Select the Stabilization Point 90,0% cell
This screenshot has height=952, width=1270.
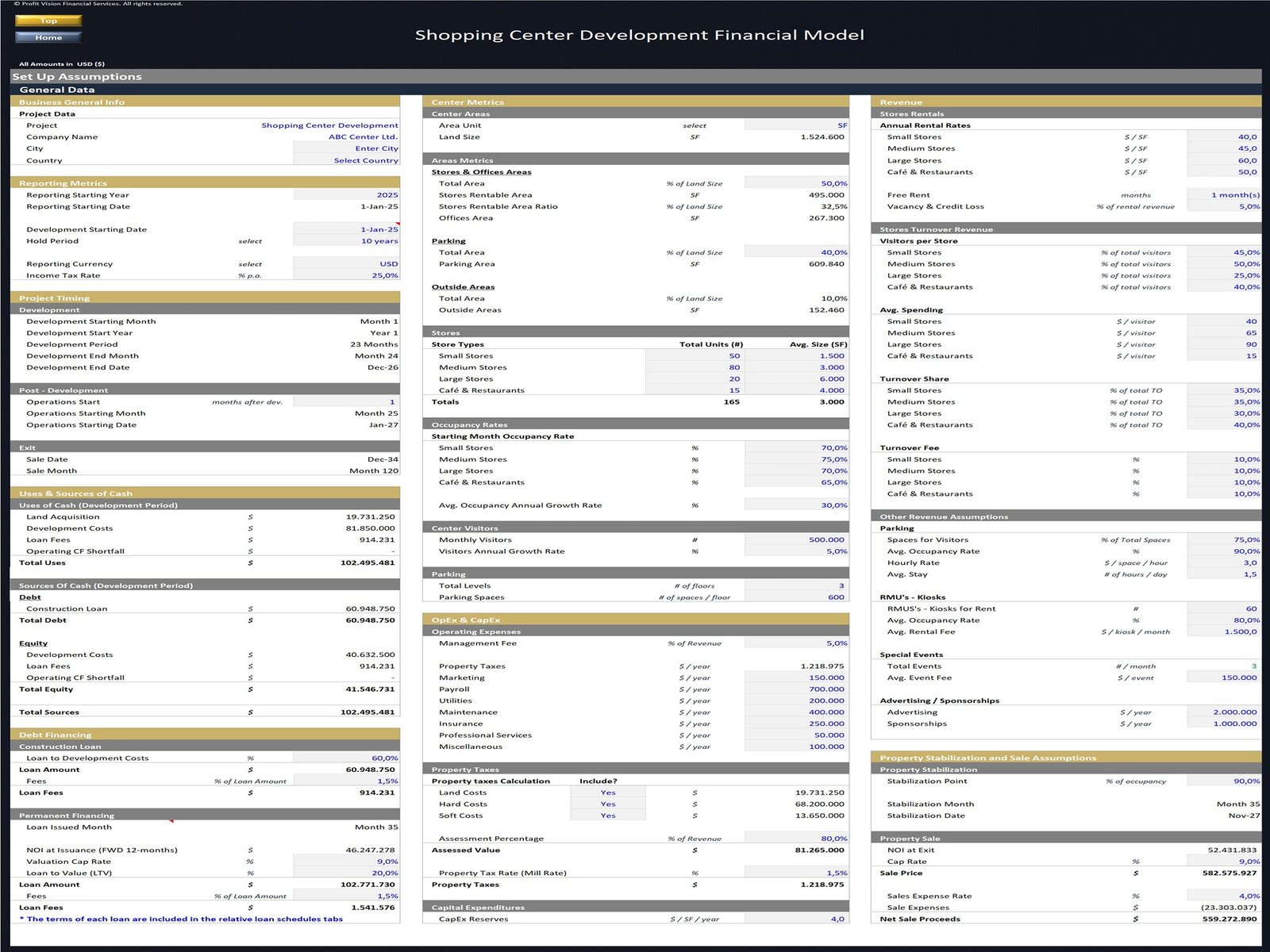(1224, 781)
